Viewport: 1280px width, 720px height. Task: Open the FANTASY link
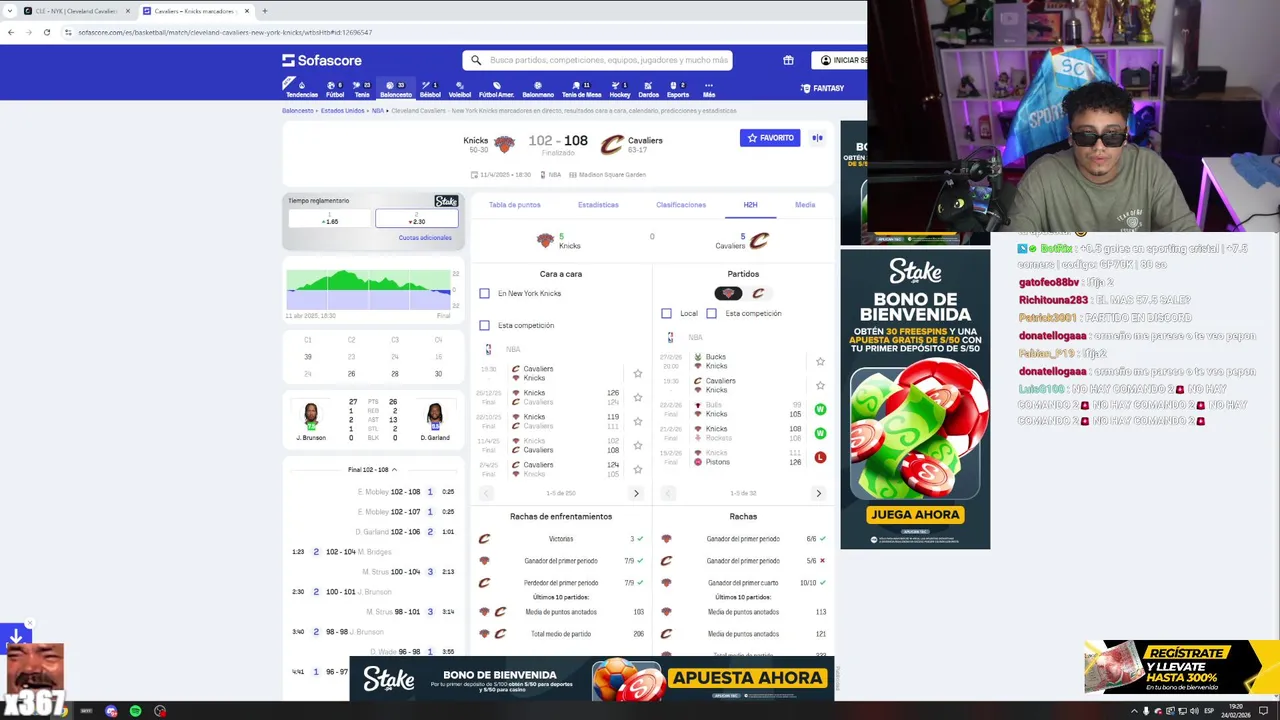(x=822, y=88)
